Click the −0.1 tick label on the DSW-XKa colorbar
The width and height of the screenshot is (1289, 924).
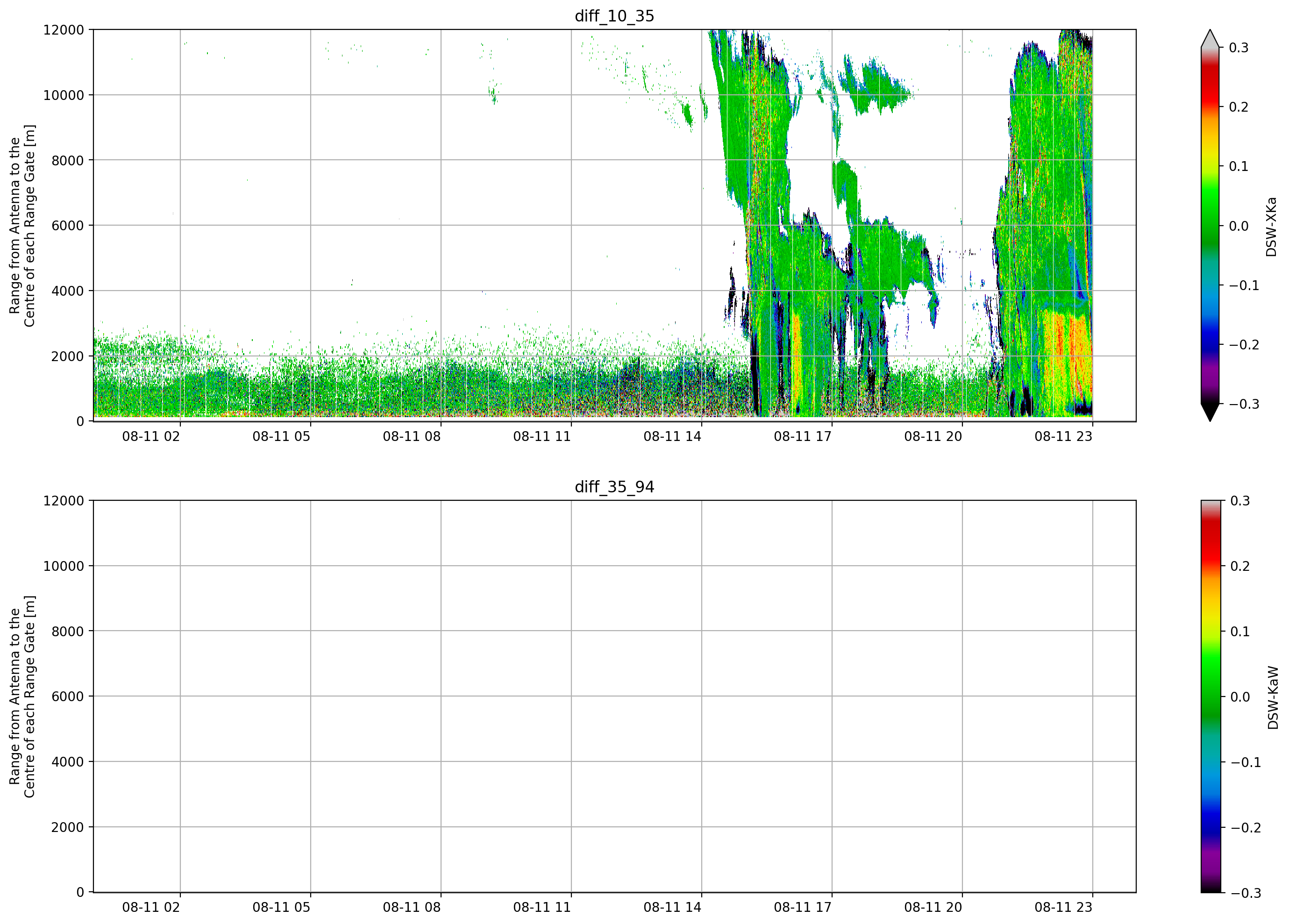pyautogui.click(x=1244, y=285)
